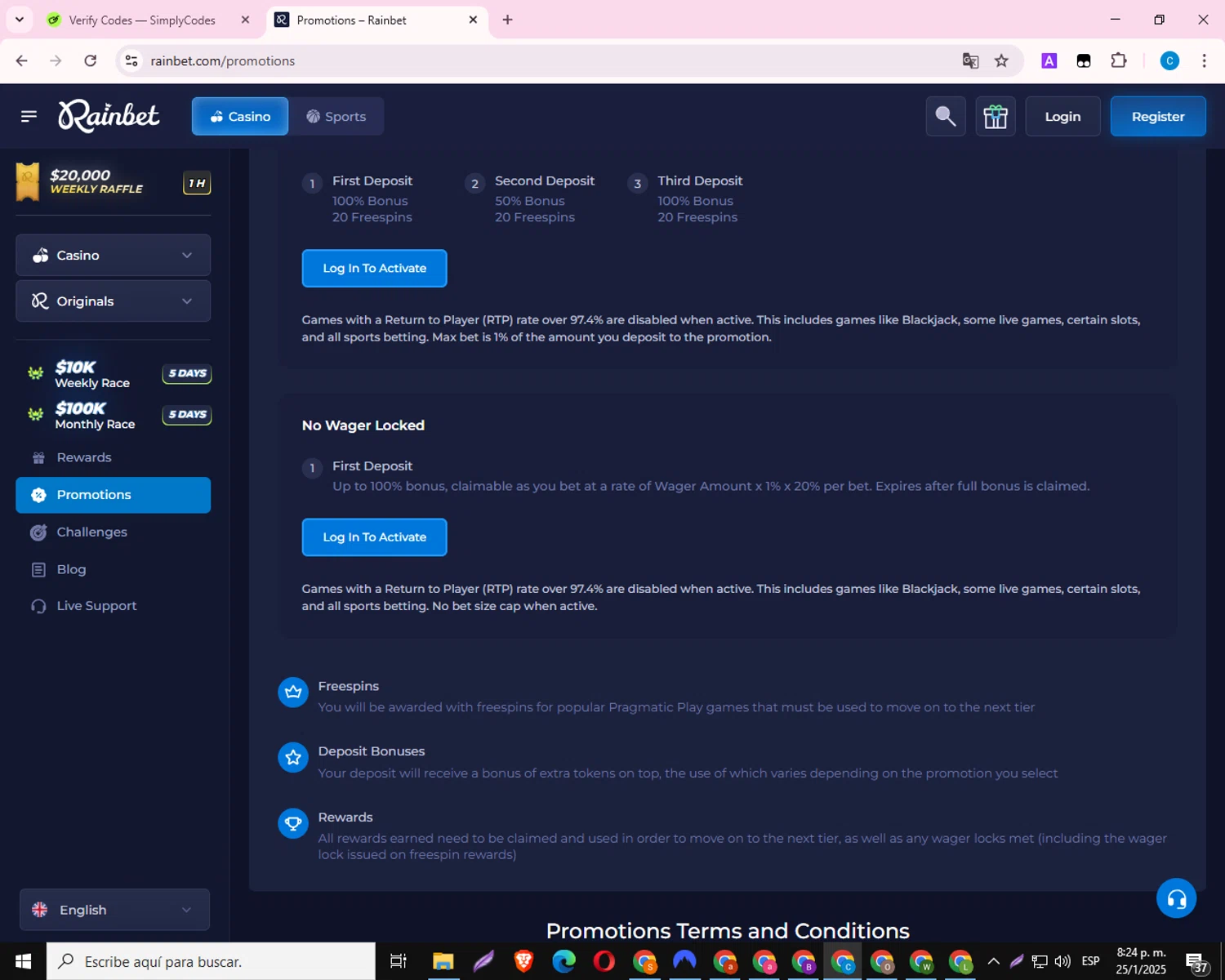This screenshot has width=1225, height=980.
Task: Open a new browser tab
Action: [x=507, y=20]
